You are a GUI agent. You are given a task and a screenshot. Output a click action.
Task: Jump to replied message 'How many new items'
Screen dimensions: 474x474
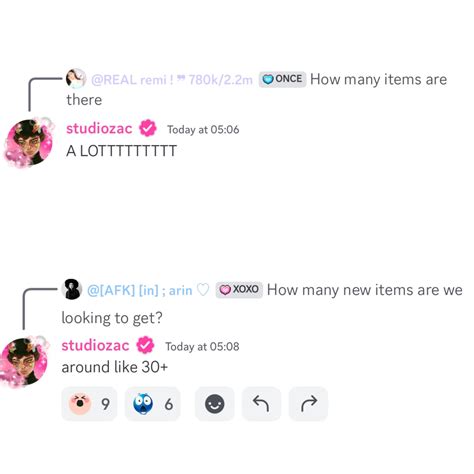tap(365, 290)
